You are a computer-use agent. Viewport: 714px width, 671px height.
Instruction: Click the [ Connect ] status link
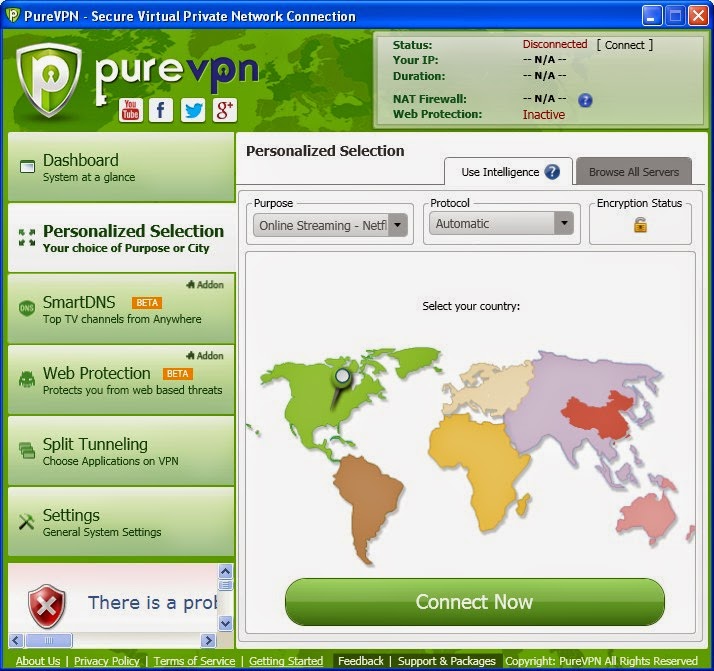(624, 45)
